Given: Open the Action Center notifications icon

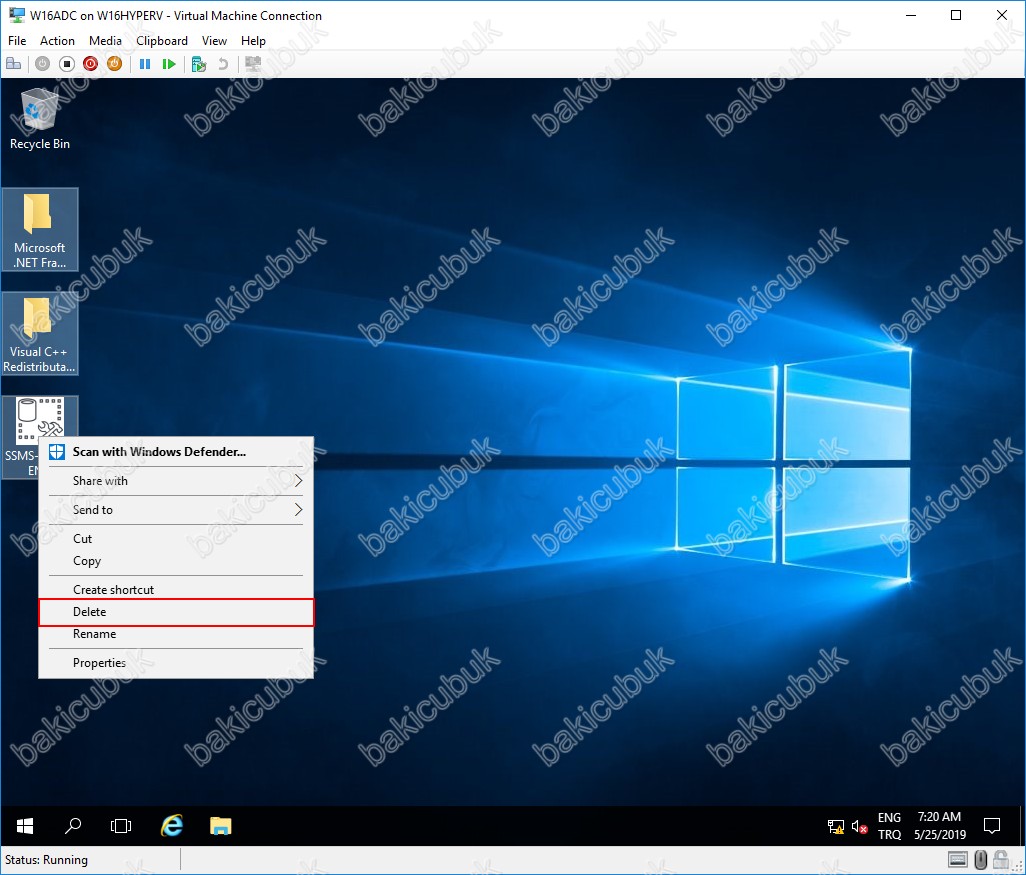Looking at the screenshot, I should pos(992,826).
